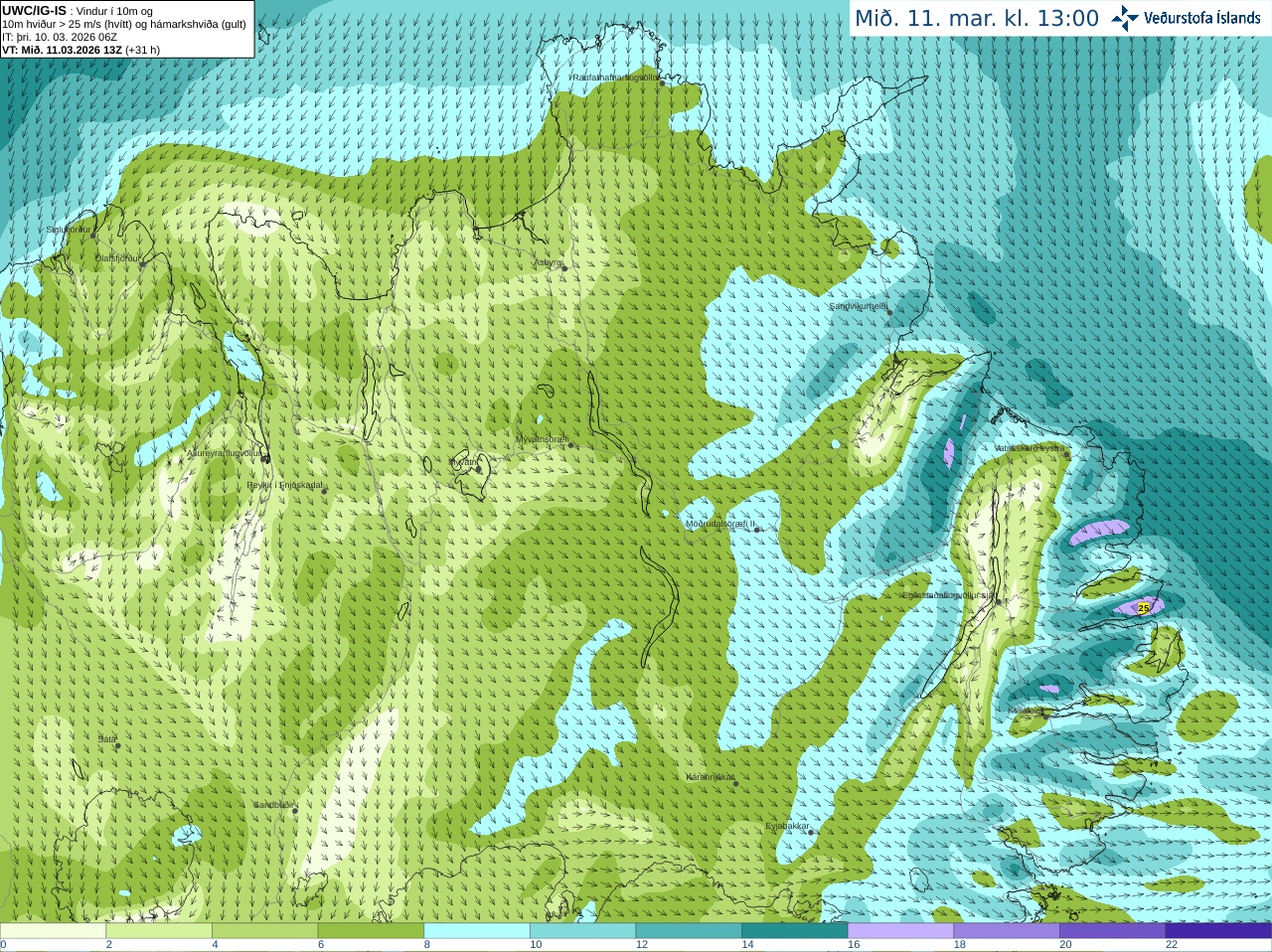Click the Mývatnsöræfi station label
This screenshot has height=952, width=1272.
pyautogui.click(x=542, y=438)
